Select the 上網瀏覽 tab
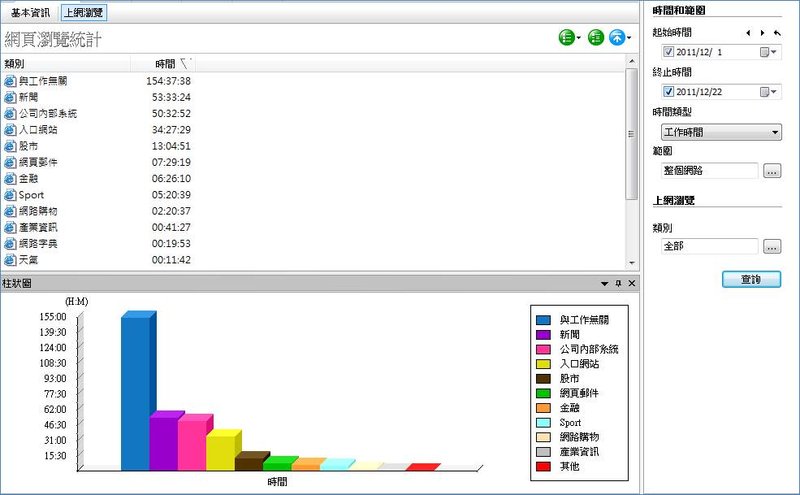 point(83,13)
